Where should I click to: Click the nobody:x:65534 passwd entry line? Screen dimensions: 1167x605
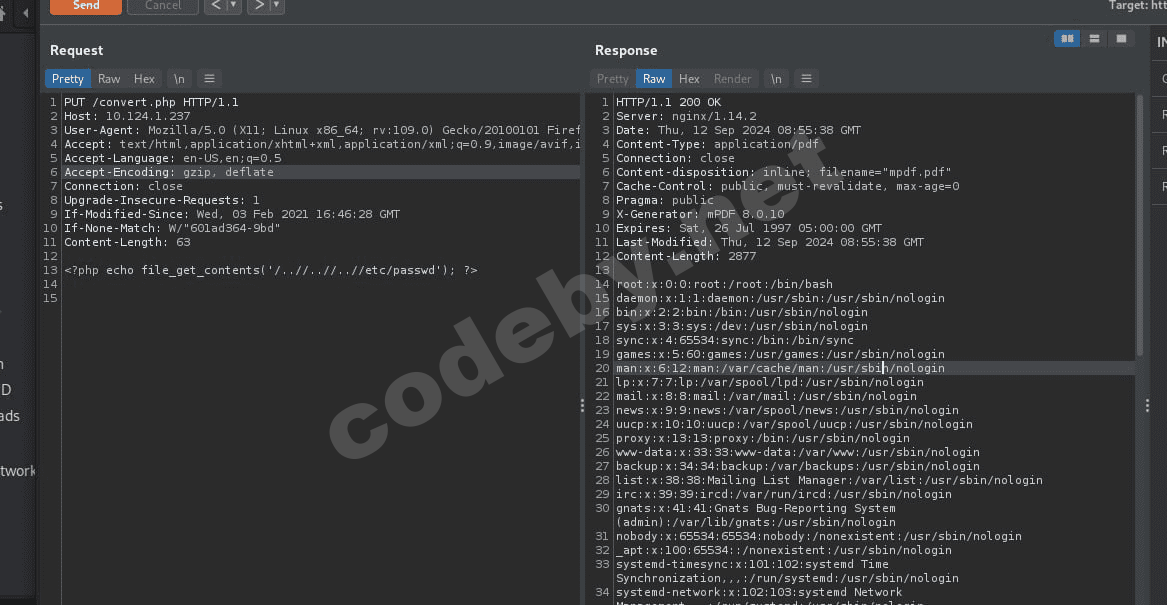click(x=819, y=536)
